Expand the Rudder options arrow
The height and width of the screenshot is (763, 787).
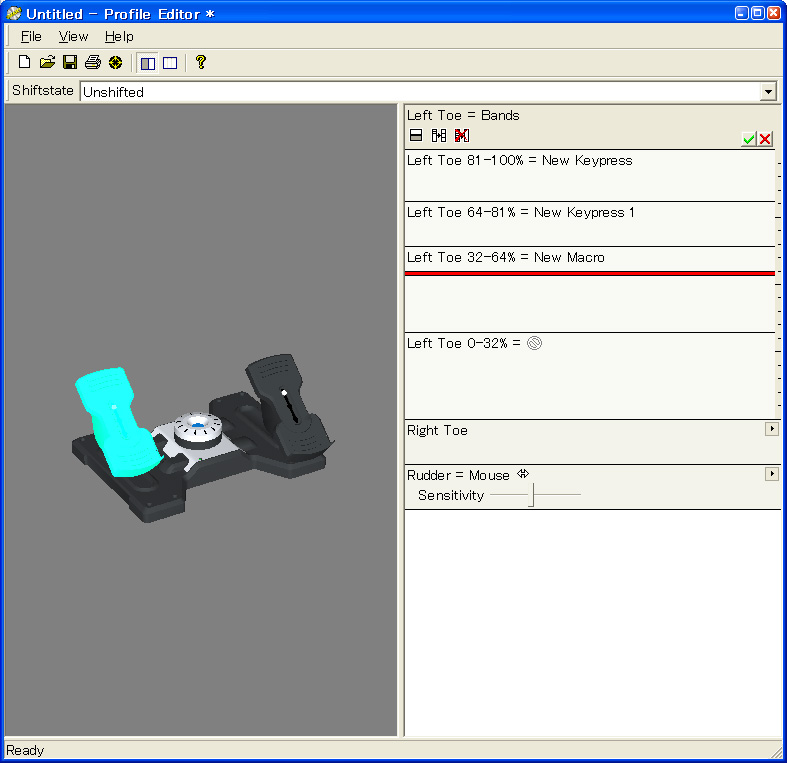coord(772,474)
